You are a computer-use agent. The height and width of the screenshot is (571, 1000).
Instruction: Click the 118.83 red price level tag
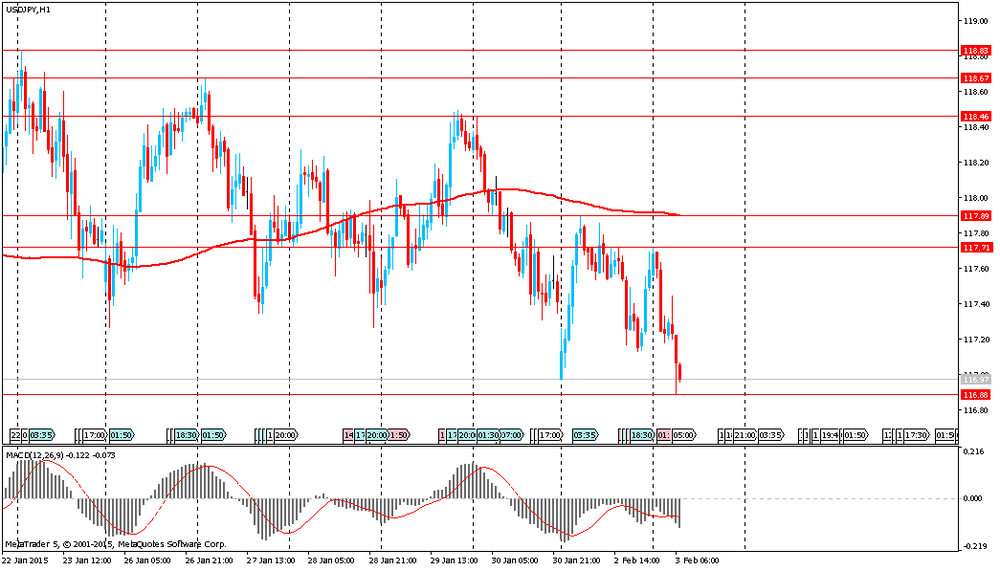[975, 50]
